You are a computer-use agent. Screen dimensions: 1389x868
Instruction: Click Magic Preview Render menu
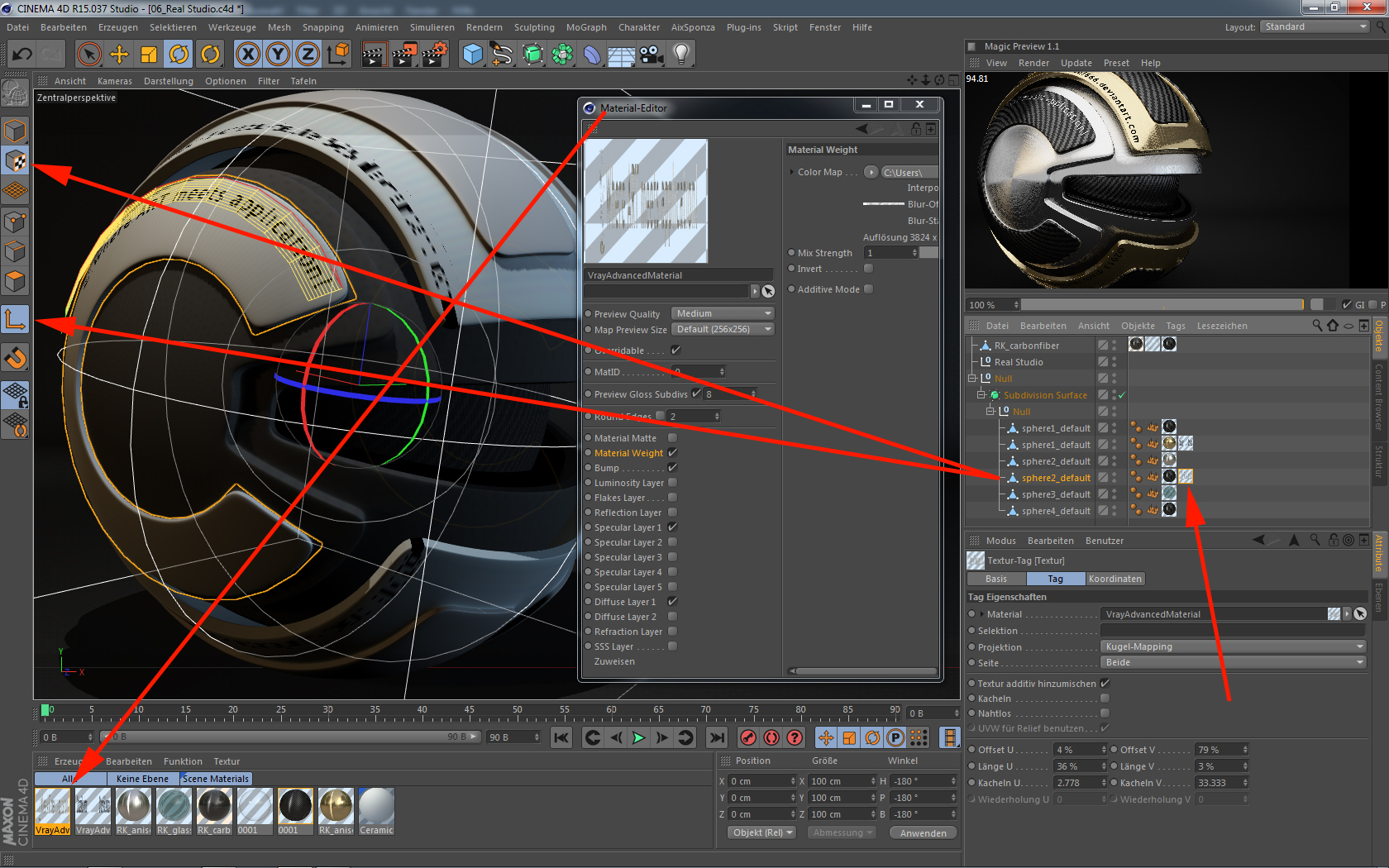pyautogui.click(x=1033, y=63)
